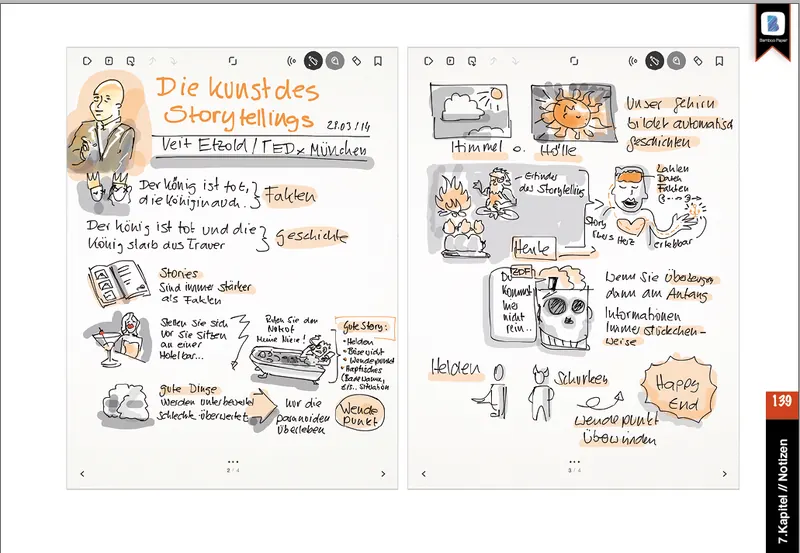Image resolution: width=800 pixels, height=553 pixels.
Task: Click the orange 'Fakten' word next to the brace
Action: tap(289, 195)
